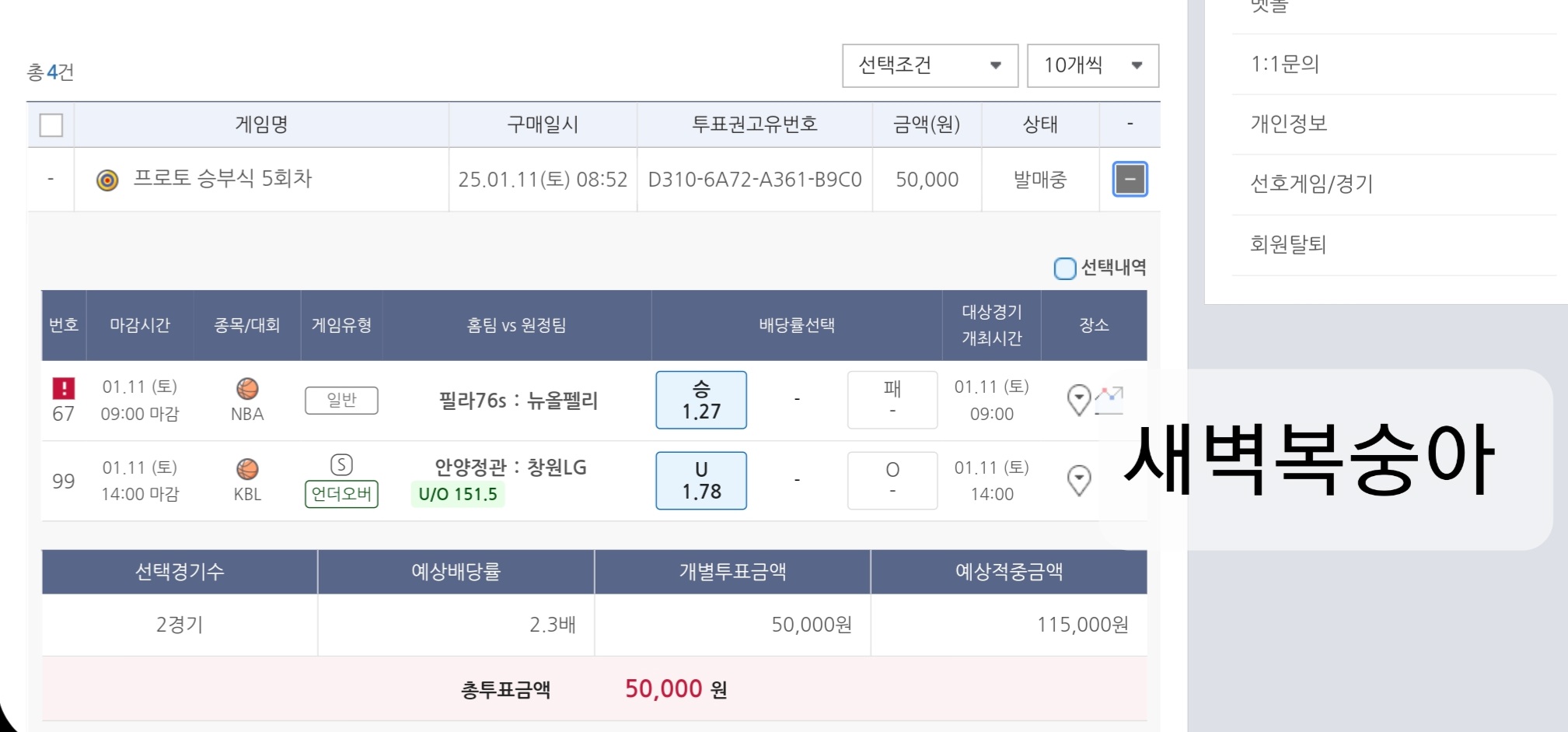
Task: Open the 선택조건 dropdown
Action: 930,65
